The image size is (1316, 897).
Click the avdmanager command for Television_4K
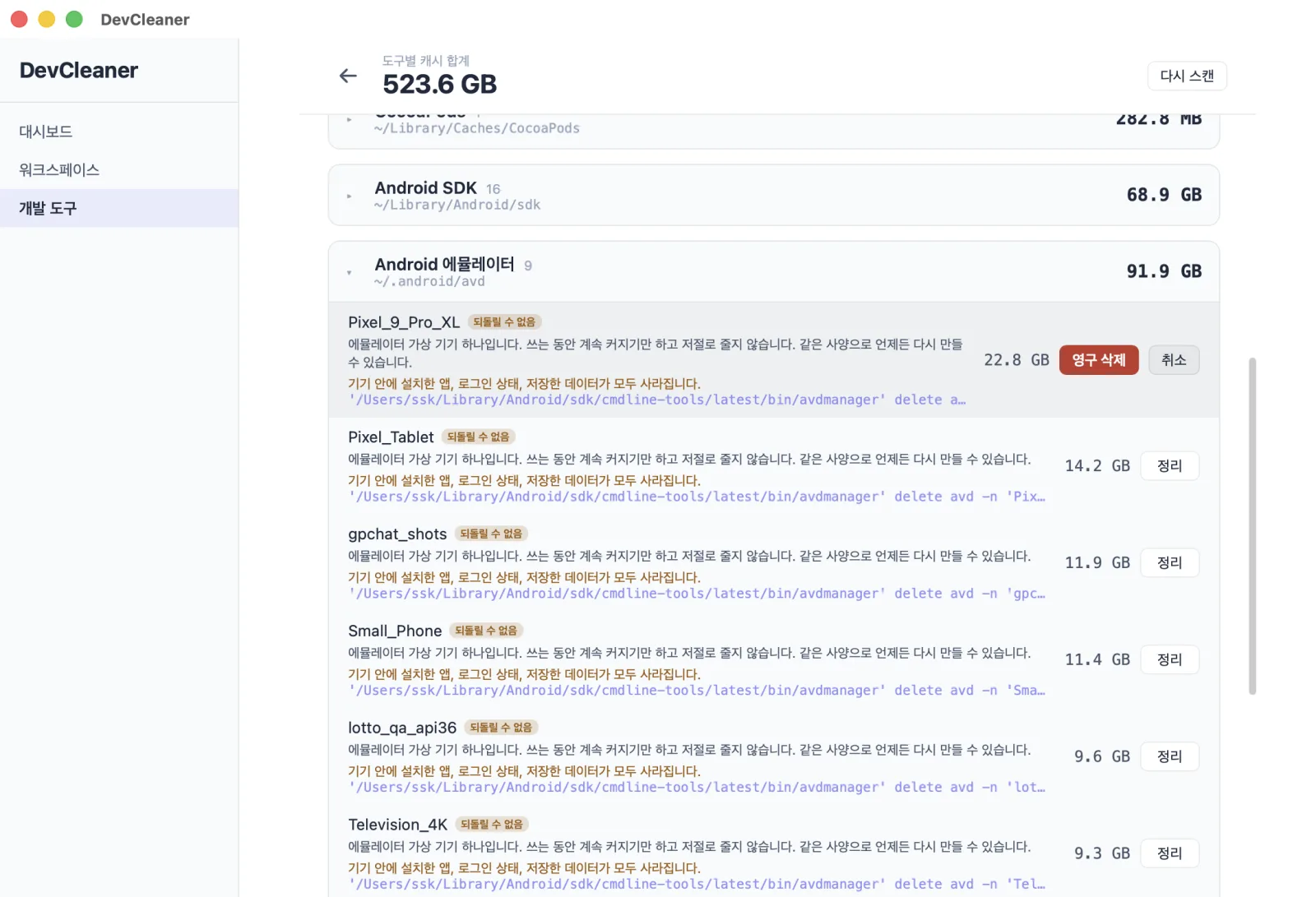click(697, 885)
